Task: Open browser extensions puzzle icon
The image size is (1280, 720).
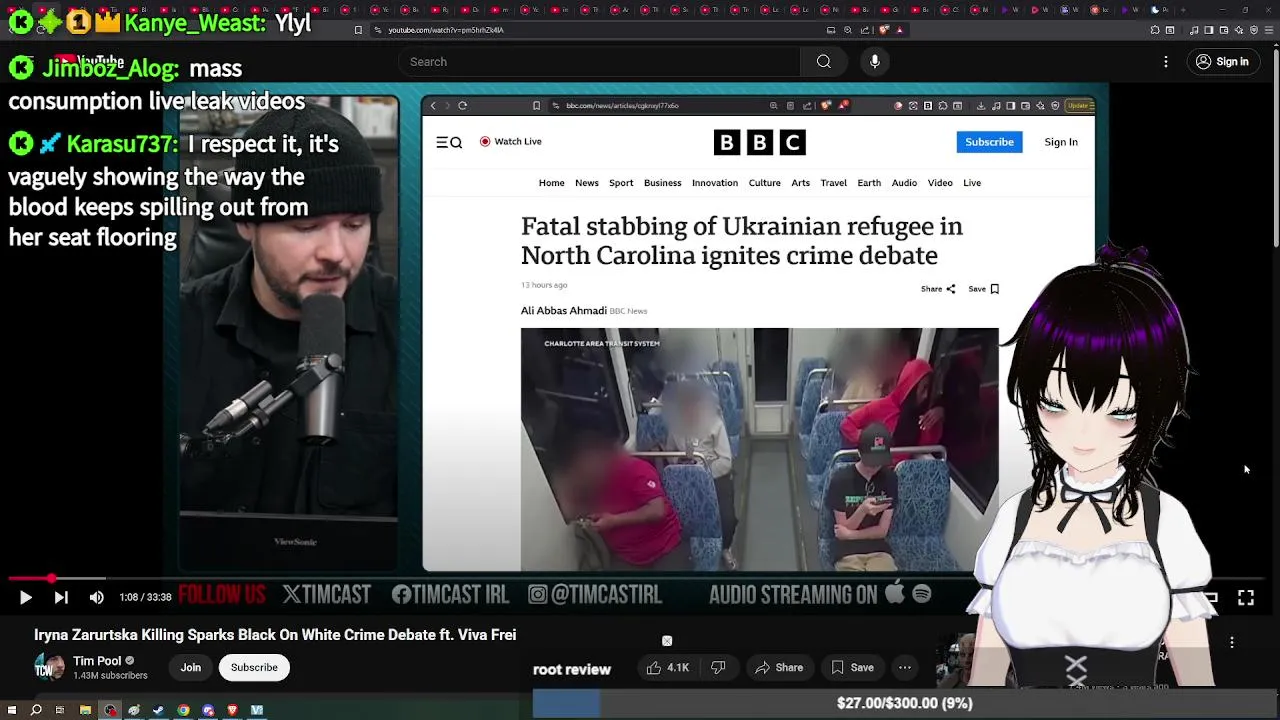Action: tap(1154, 30)
